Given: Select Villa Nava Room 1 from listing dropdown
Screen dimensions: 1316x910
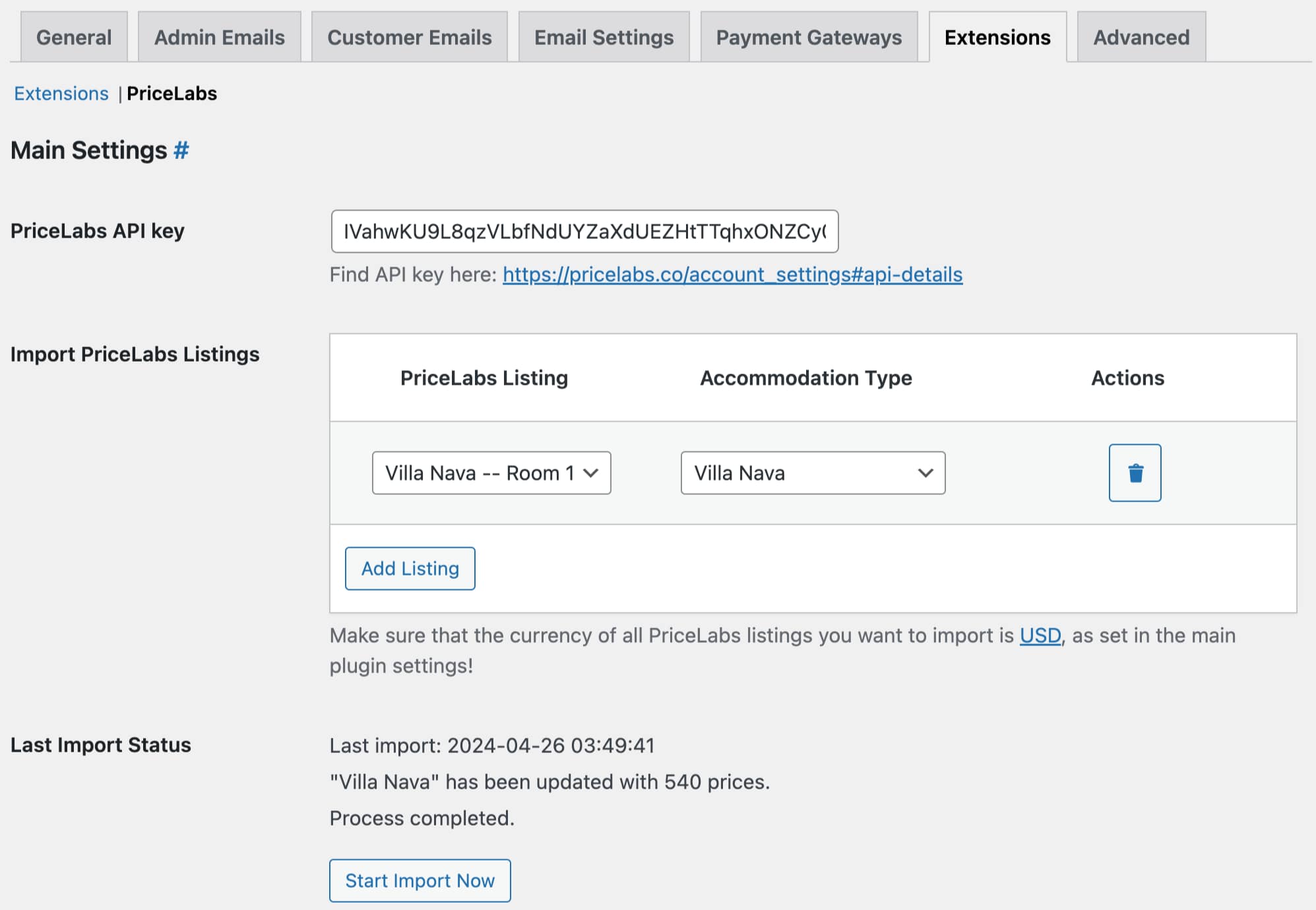Looking at the screenshot, I should coord(490,472).
